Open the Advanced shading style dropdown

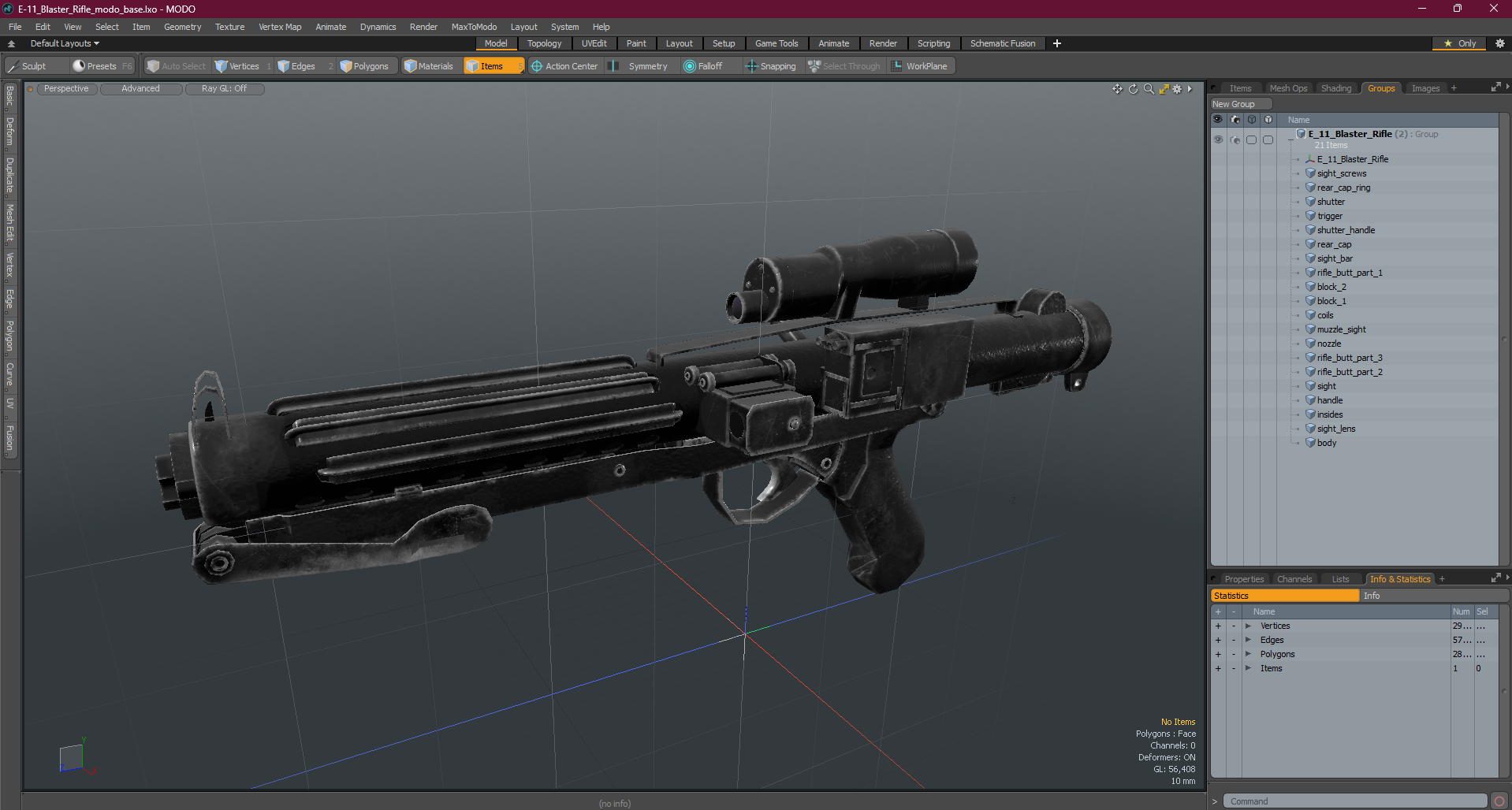(x=140, y=88)
